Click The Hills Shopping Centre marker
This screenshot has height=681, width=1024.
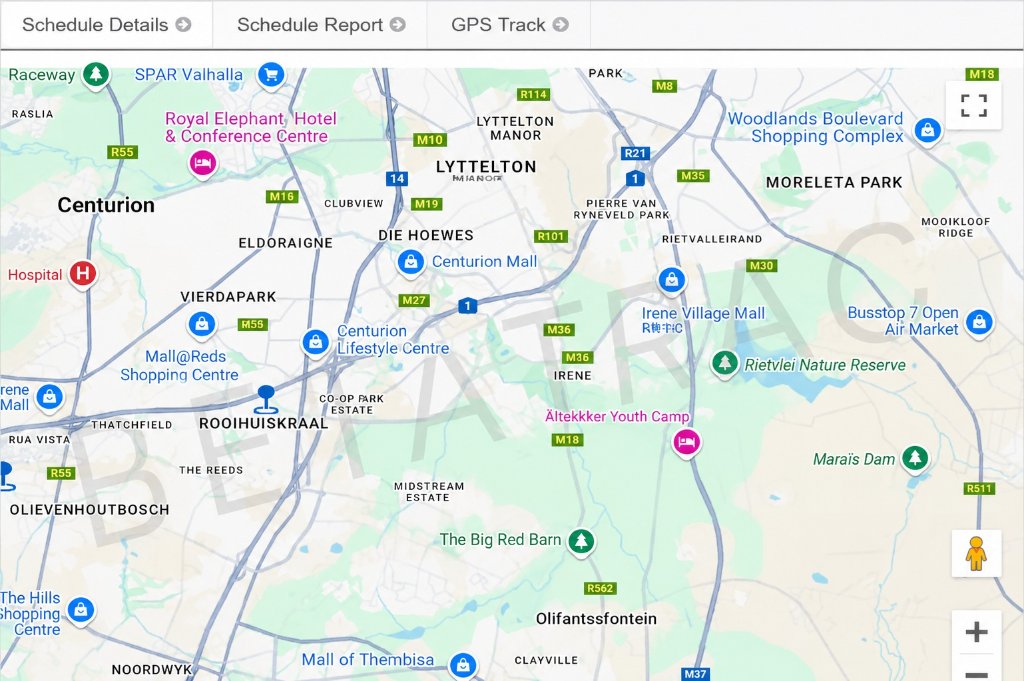click(x=81, y=610)
